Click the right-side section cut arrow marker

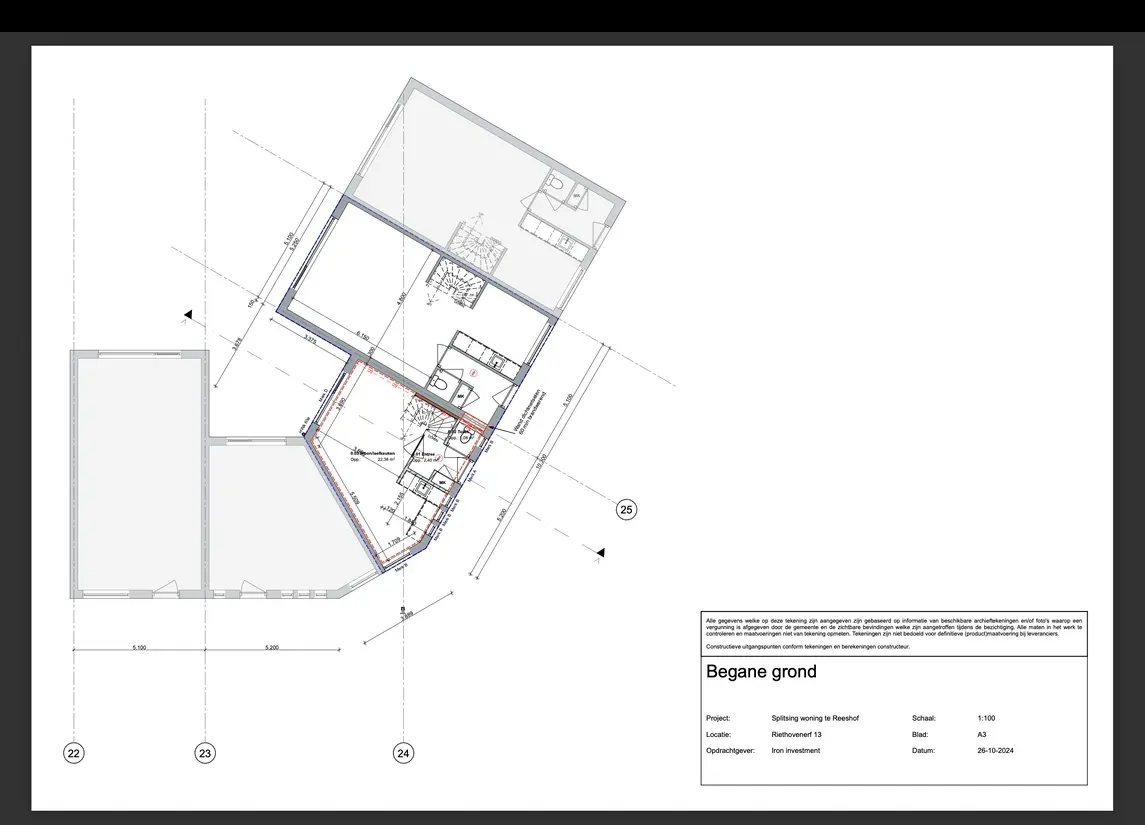point(600,551)
